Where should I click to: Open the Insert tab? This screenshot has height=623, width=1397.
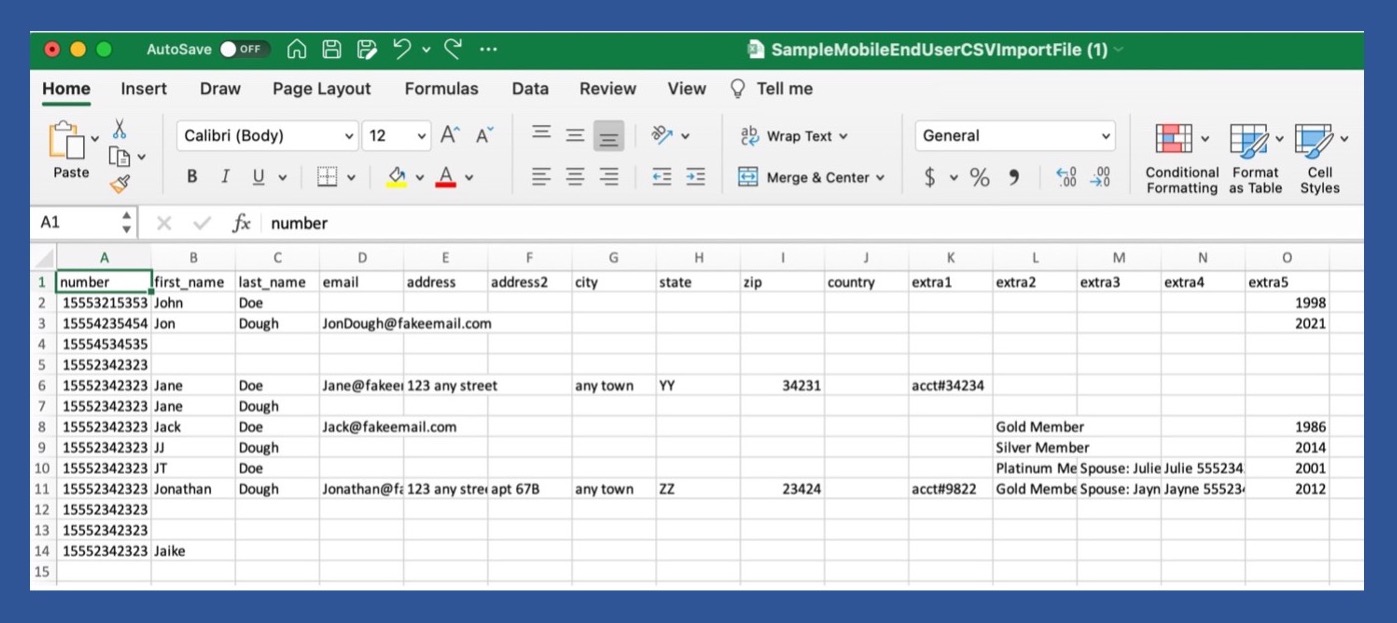[x=144, y=89]
